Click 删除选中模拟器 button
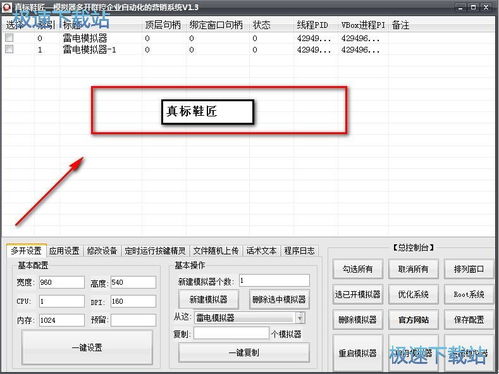Screen dimensions: 499x374 coord(279,299)
